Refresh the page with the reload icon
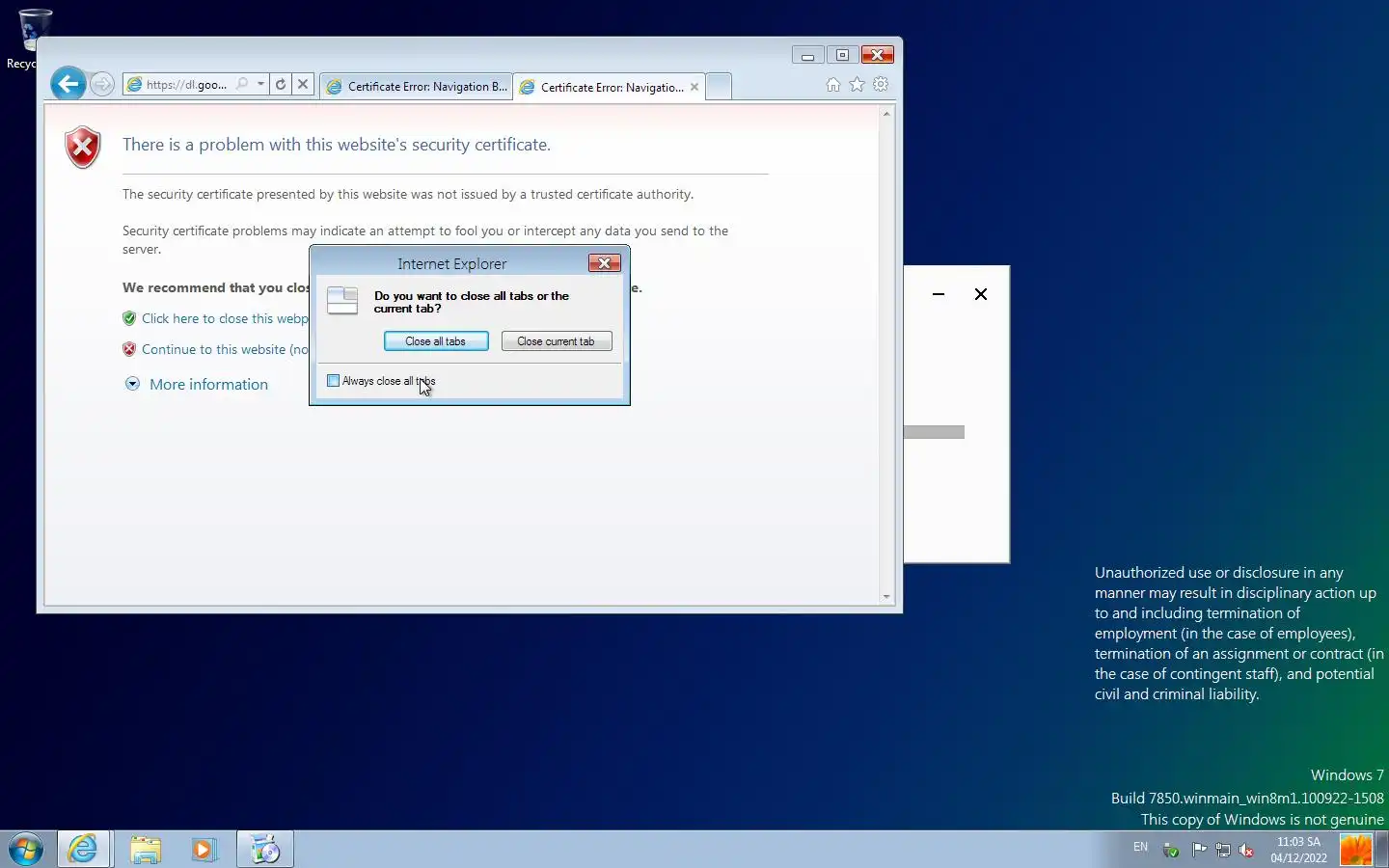The height and width of the screenshot is (868, 1389). point(281,84)
